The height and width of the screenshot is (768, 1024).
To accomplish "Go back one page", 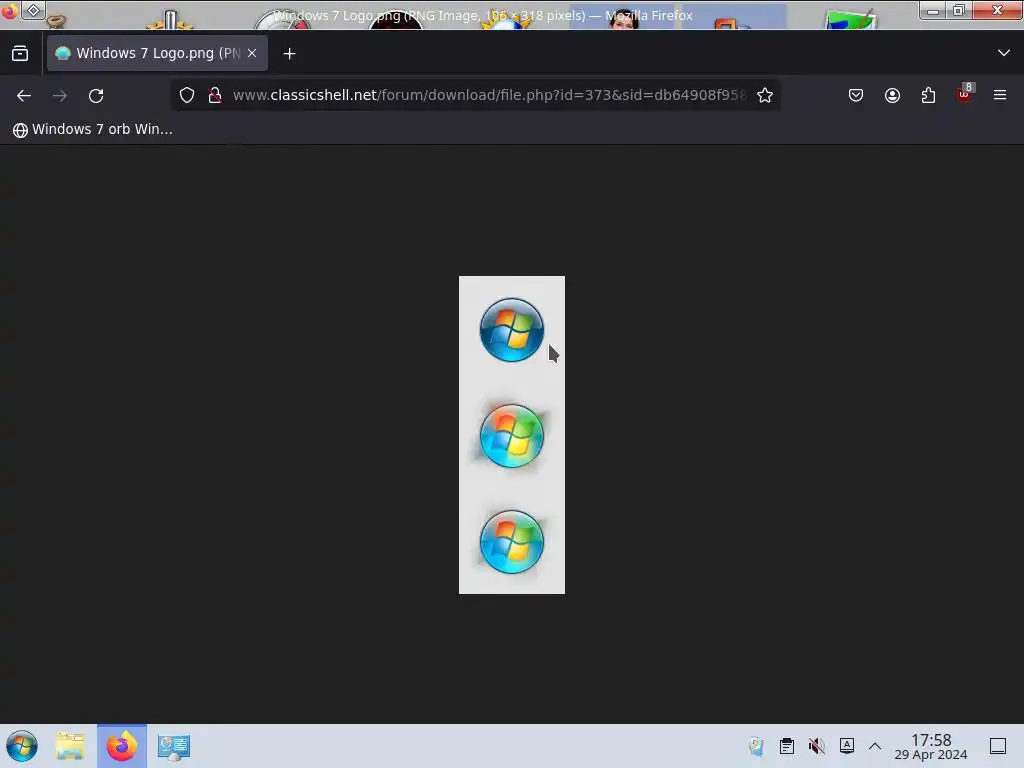I will [x=24, y=95].
